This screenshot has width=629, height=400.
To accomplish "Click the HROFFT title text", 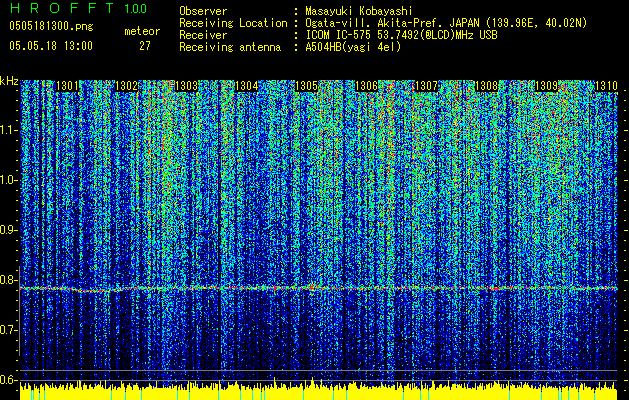I will coord(58,9).
